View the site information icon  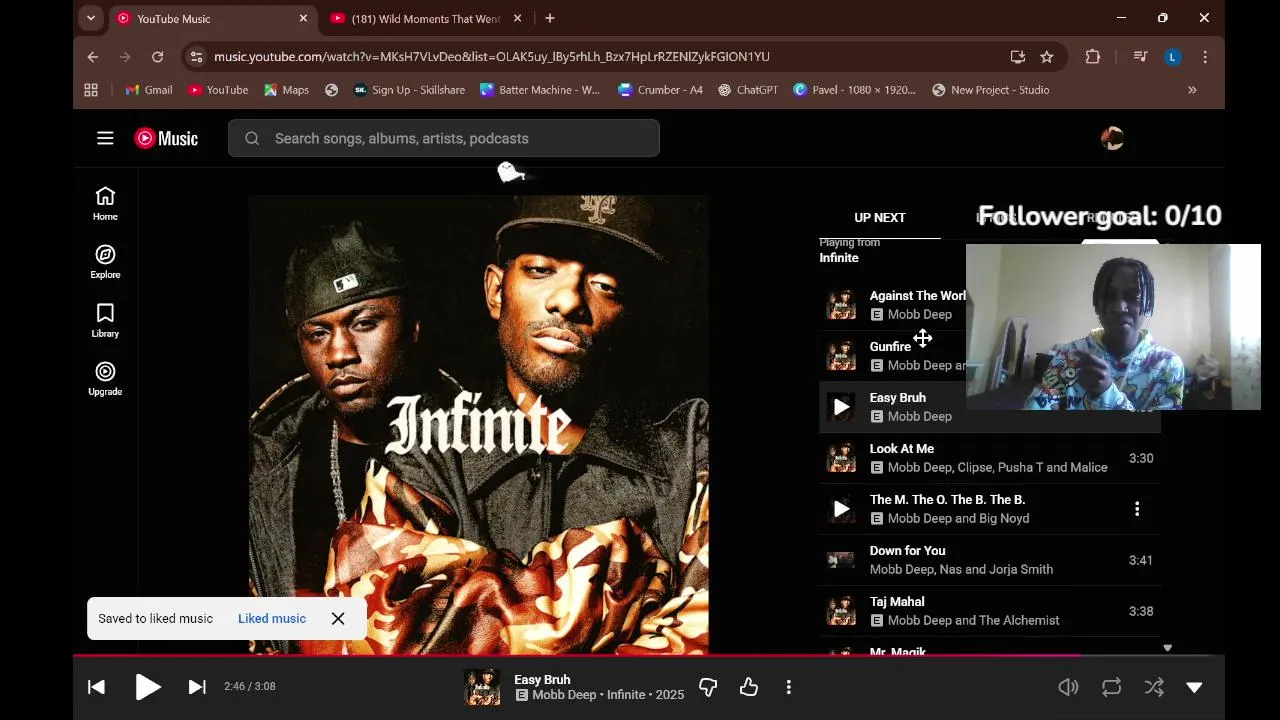[x=196, y=57]
